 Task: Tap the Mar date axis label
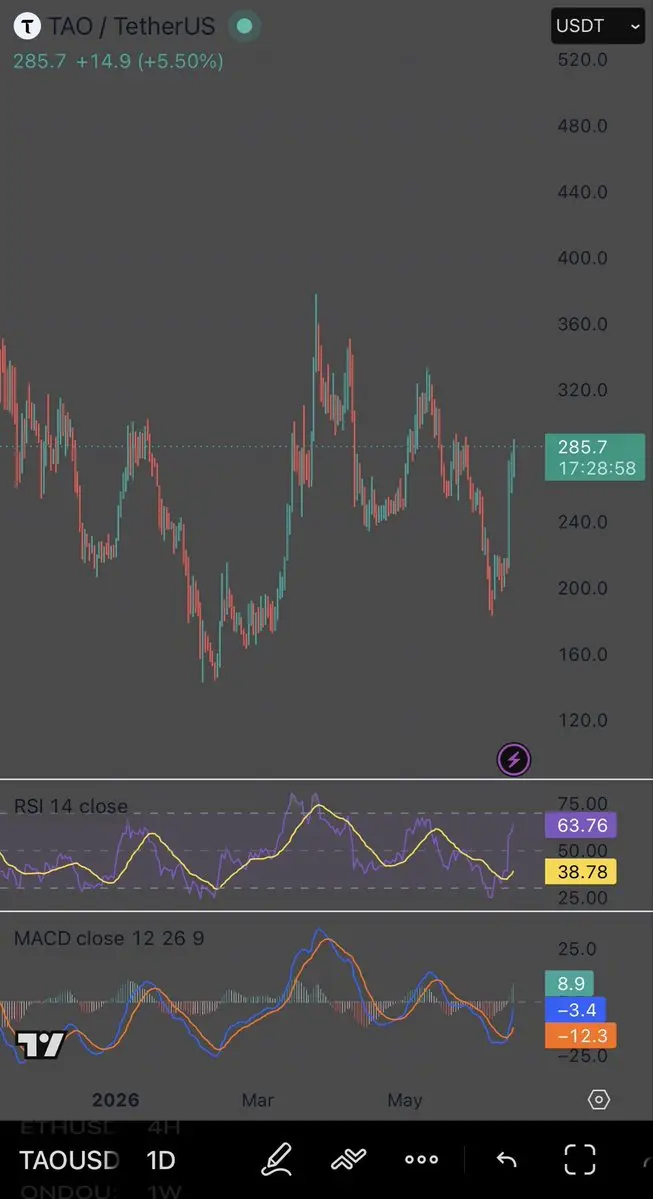(x=258, y=1100)
